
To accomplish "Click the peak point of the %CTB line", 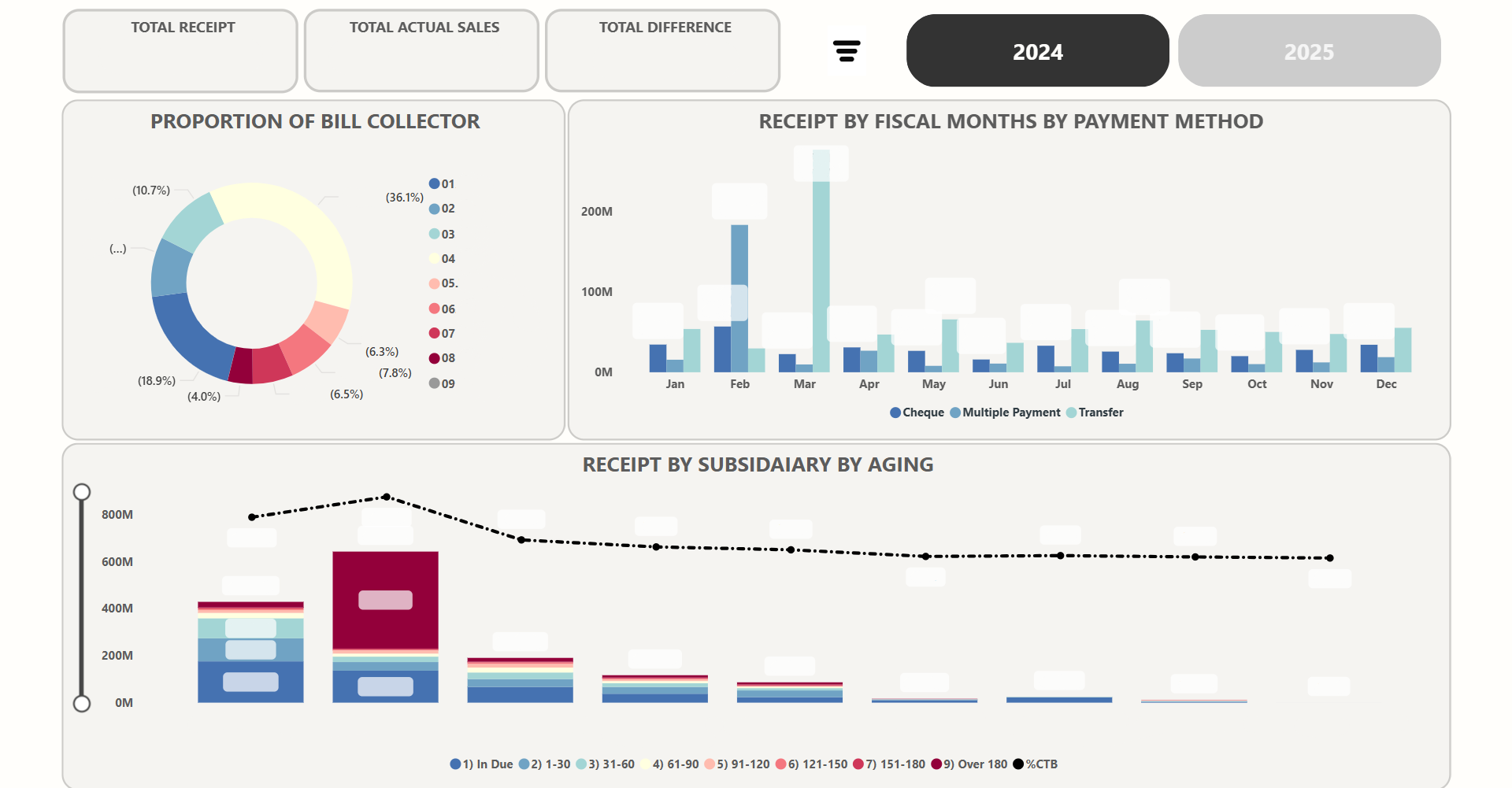I will [386, 497].
